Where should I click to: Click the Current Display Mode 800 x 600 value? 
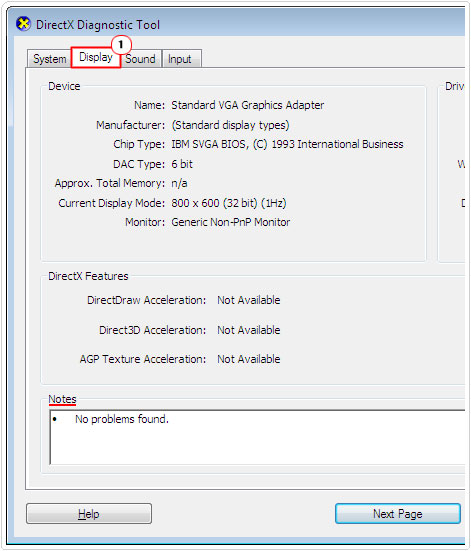click(229, 203)
